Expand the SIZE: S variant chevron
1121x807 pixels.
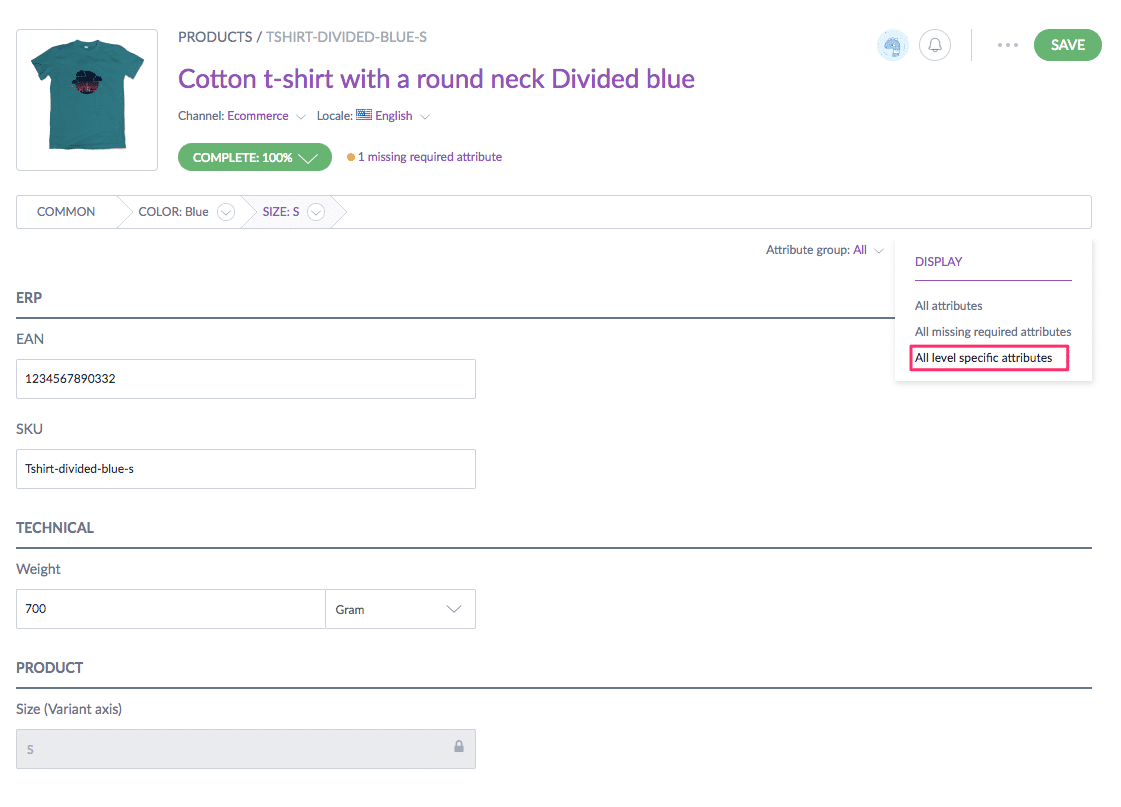(x=316, y=212)
